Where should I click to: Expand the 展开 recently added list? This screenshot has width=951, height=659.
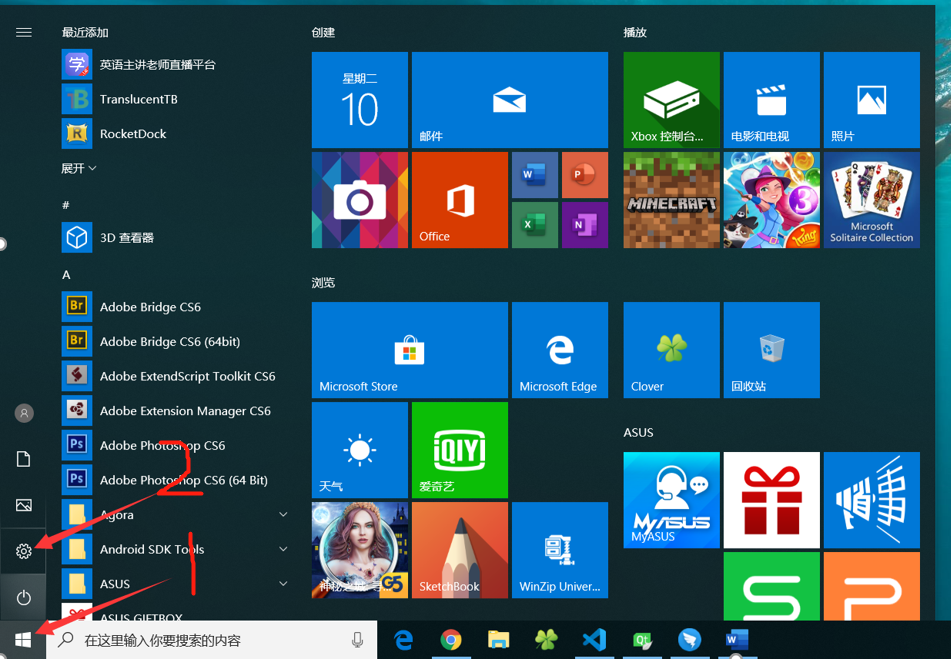79,168
